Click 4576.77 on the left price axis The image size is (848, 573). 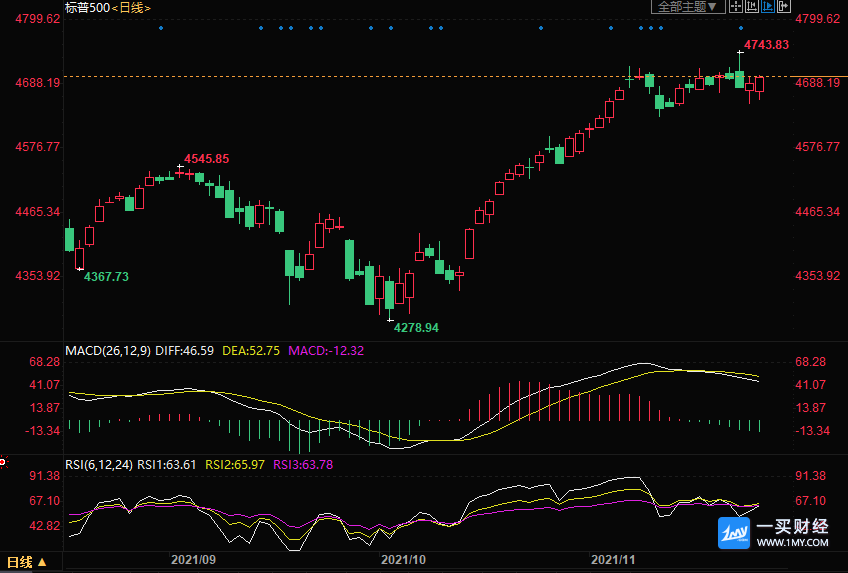38,147
